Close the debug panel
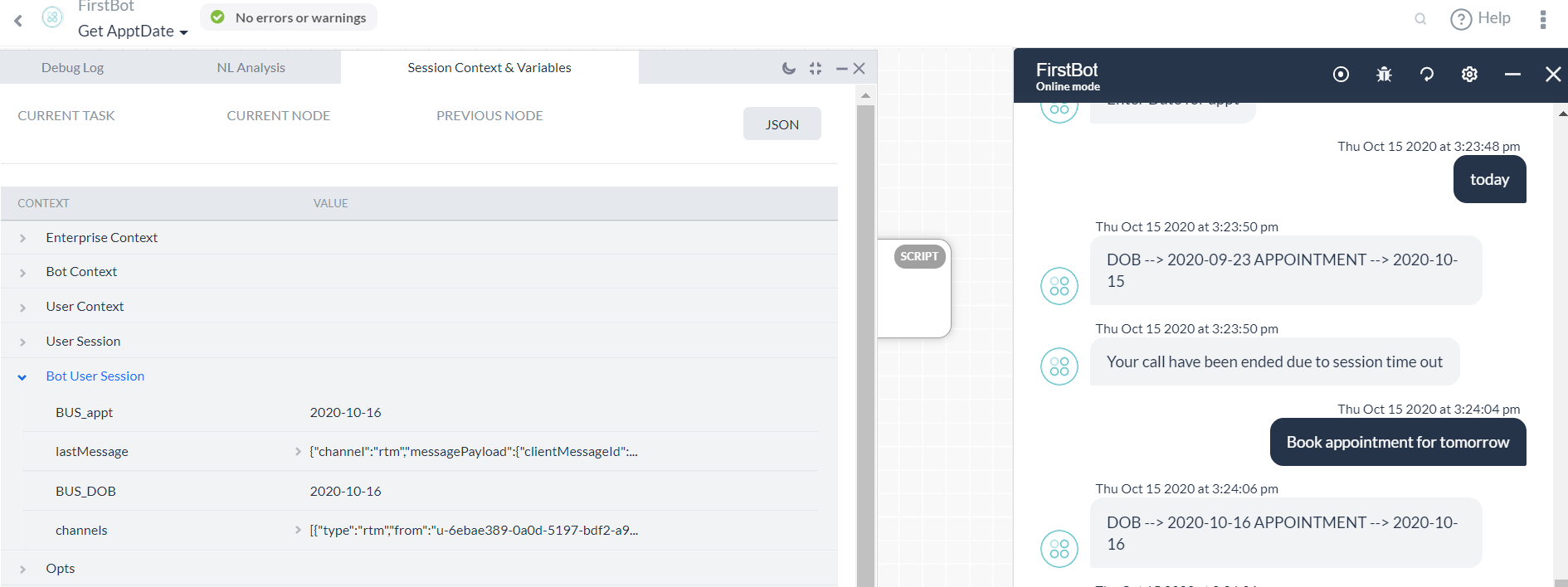This screenshot has height=587, width=1568. 859,69
